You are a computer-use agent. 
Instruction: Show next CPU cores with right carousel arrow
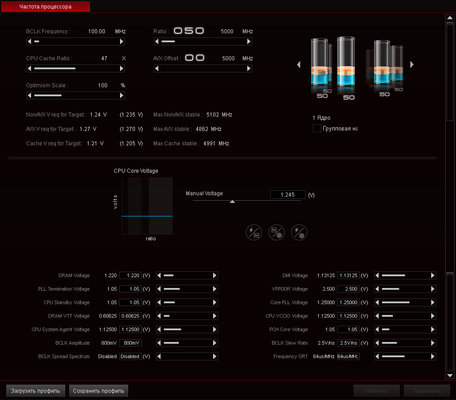[412, 64]
